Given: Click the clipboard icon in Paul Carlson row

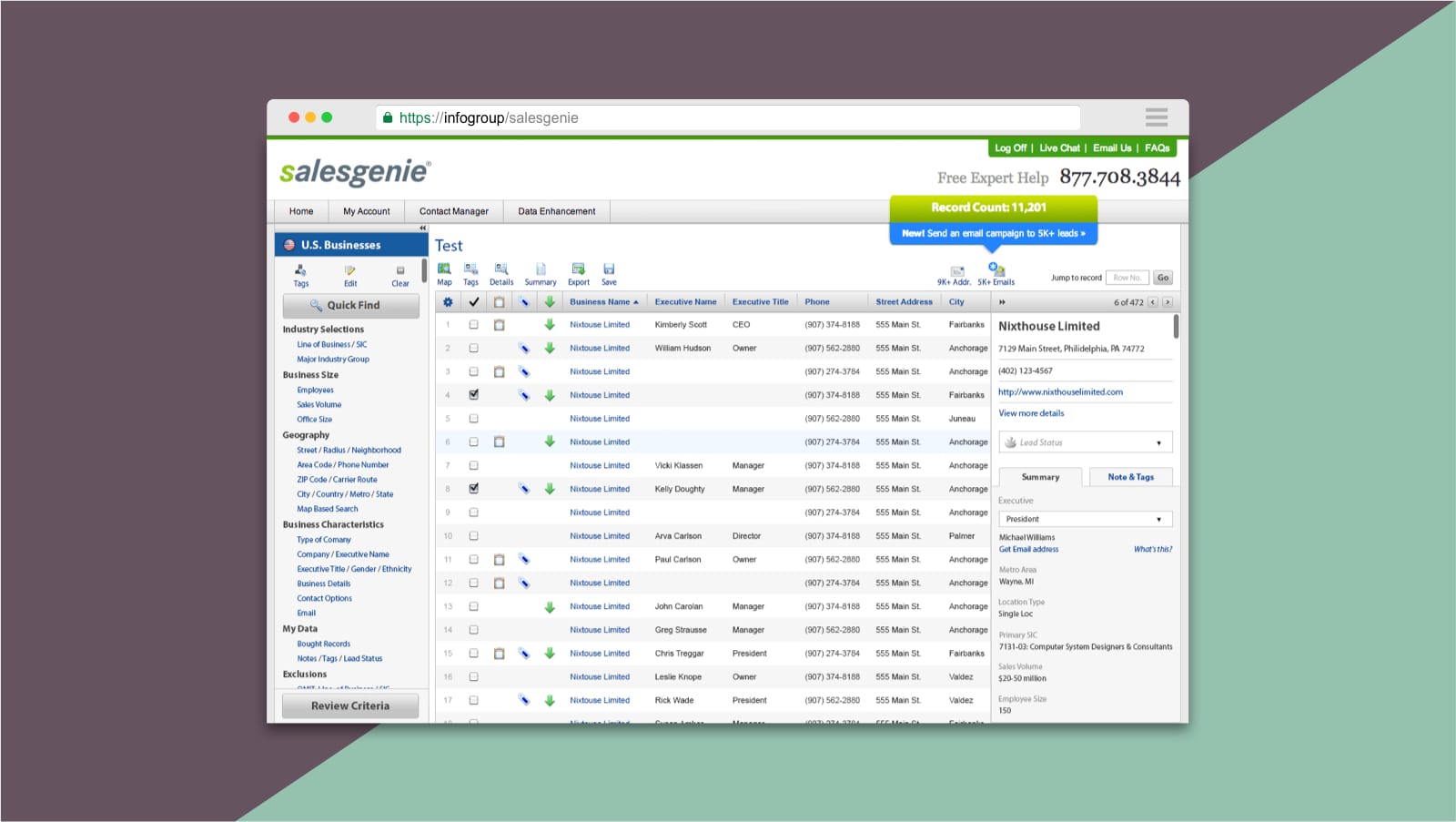Looking at the screenshot, I should coord(499,560).
